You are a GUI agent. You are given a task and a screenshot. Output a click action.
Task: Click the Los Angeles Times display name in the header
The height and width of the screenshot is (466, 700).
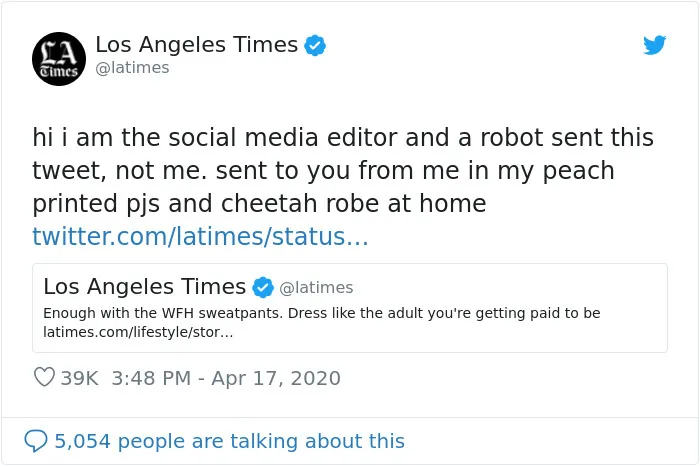[x=196, y=45]
